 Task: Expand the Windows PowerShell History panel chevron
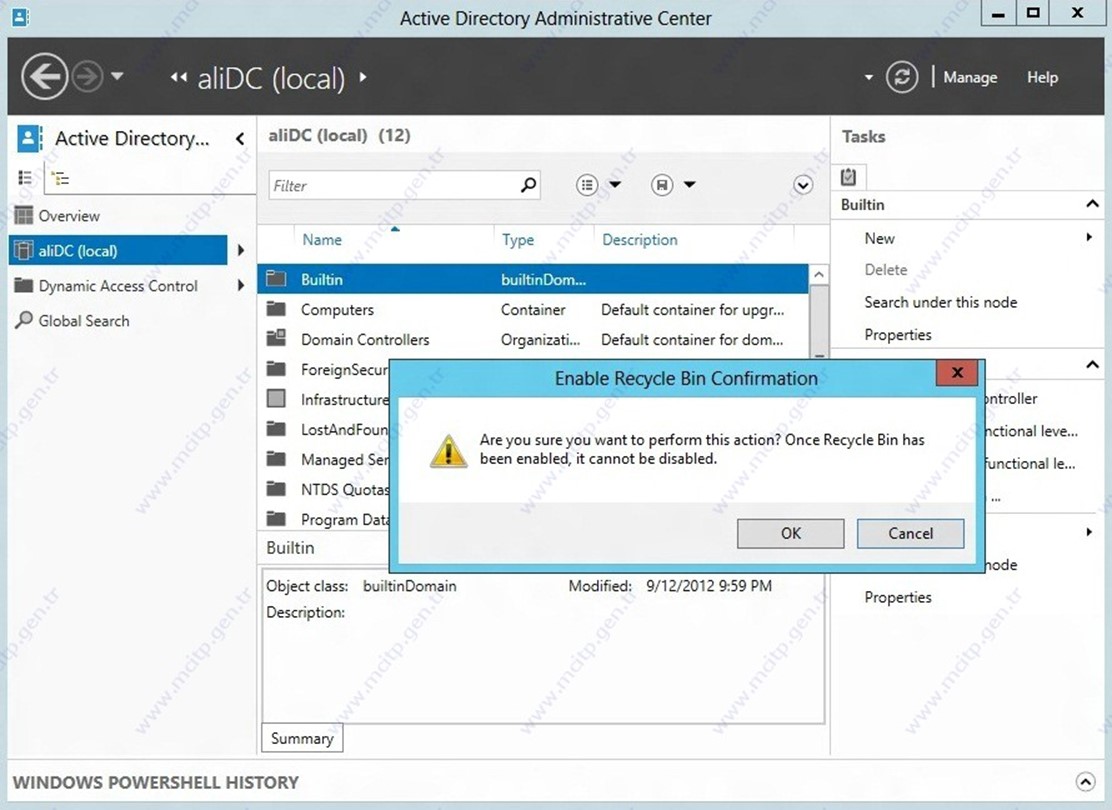(1085, 782)
